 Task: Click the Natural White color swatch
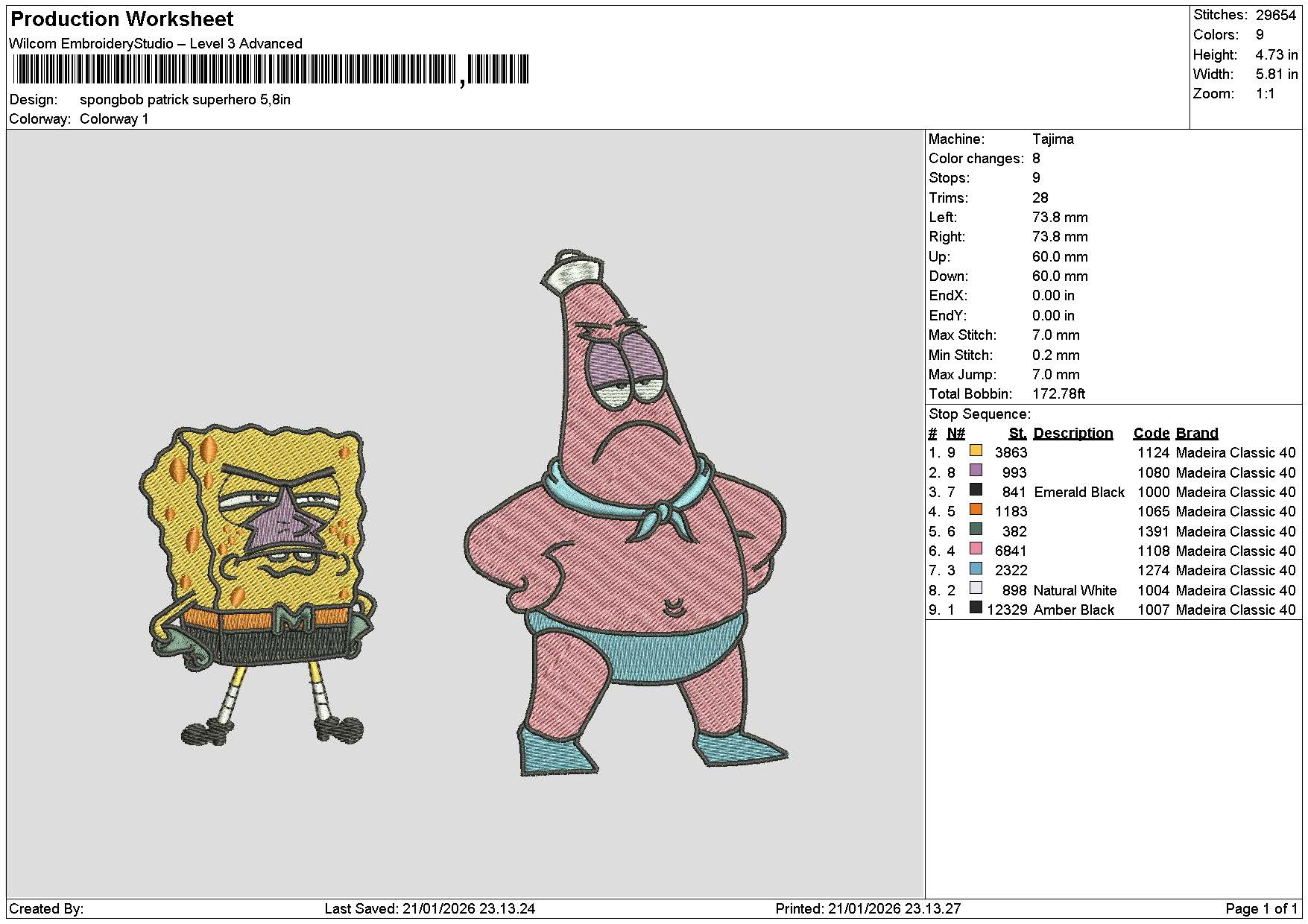(976, 588)
